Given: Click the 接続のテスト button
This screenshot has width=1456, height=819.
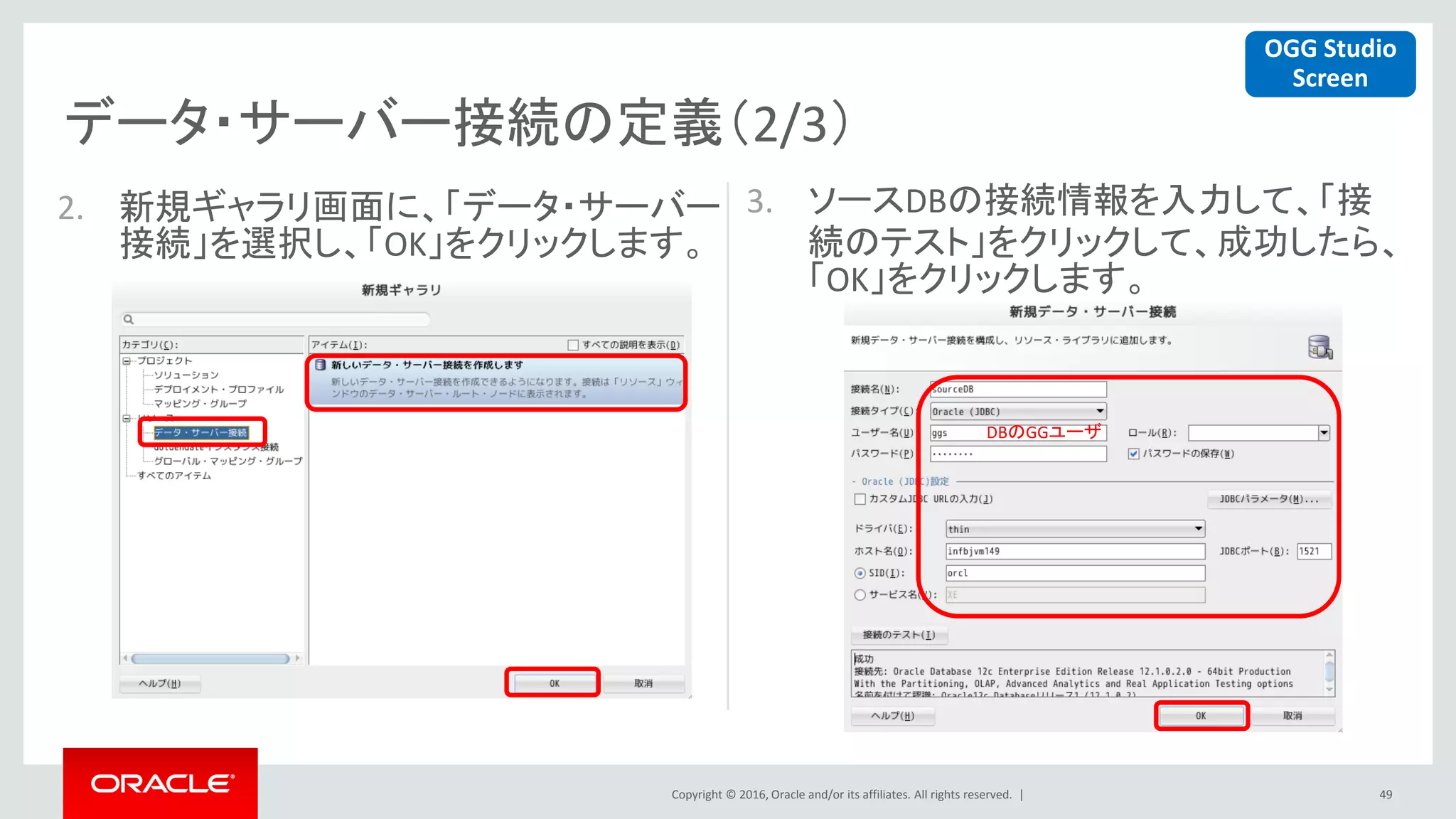Looking at the screenshot, I should point(899,635).
